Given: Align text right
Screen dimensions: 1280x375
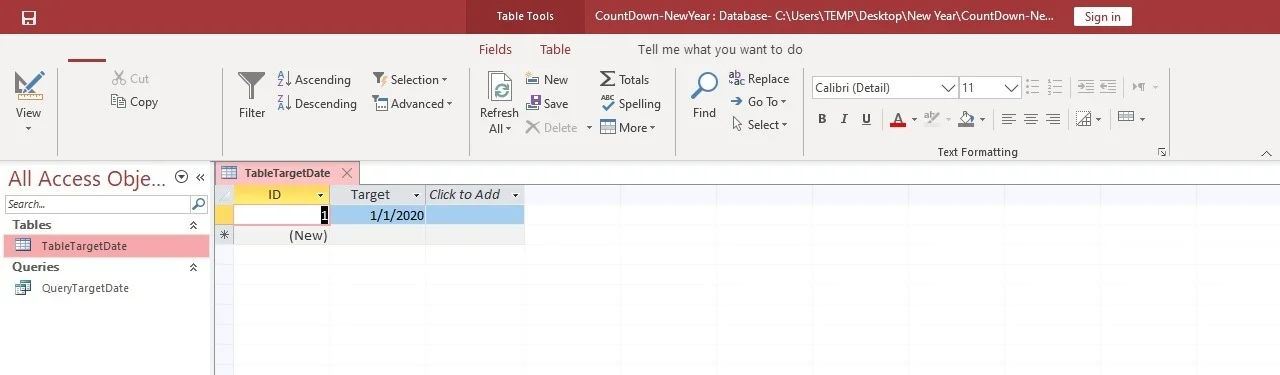Looking at the screenshot, I should point(1053,119).
